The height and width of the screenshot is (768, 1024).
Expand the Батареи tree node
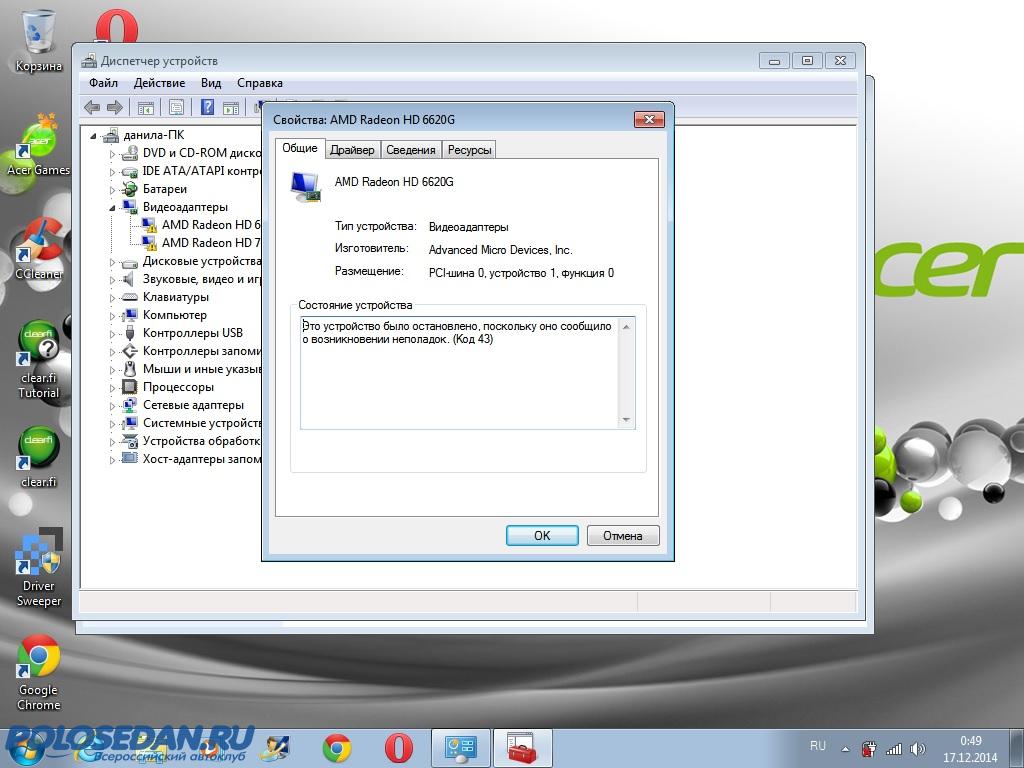[x=113, y=189]
